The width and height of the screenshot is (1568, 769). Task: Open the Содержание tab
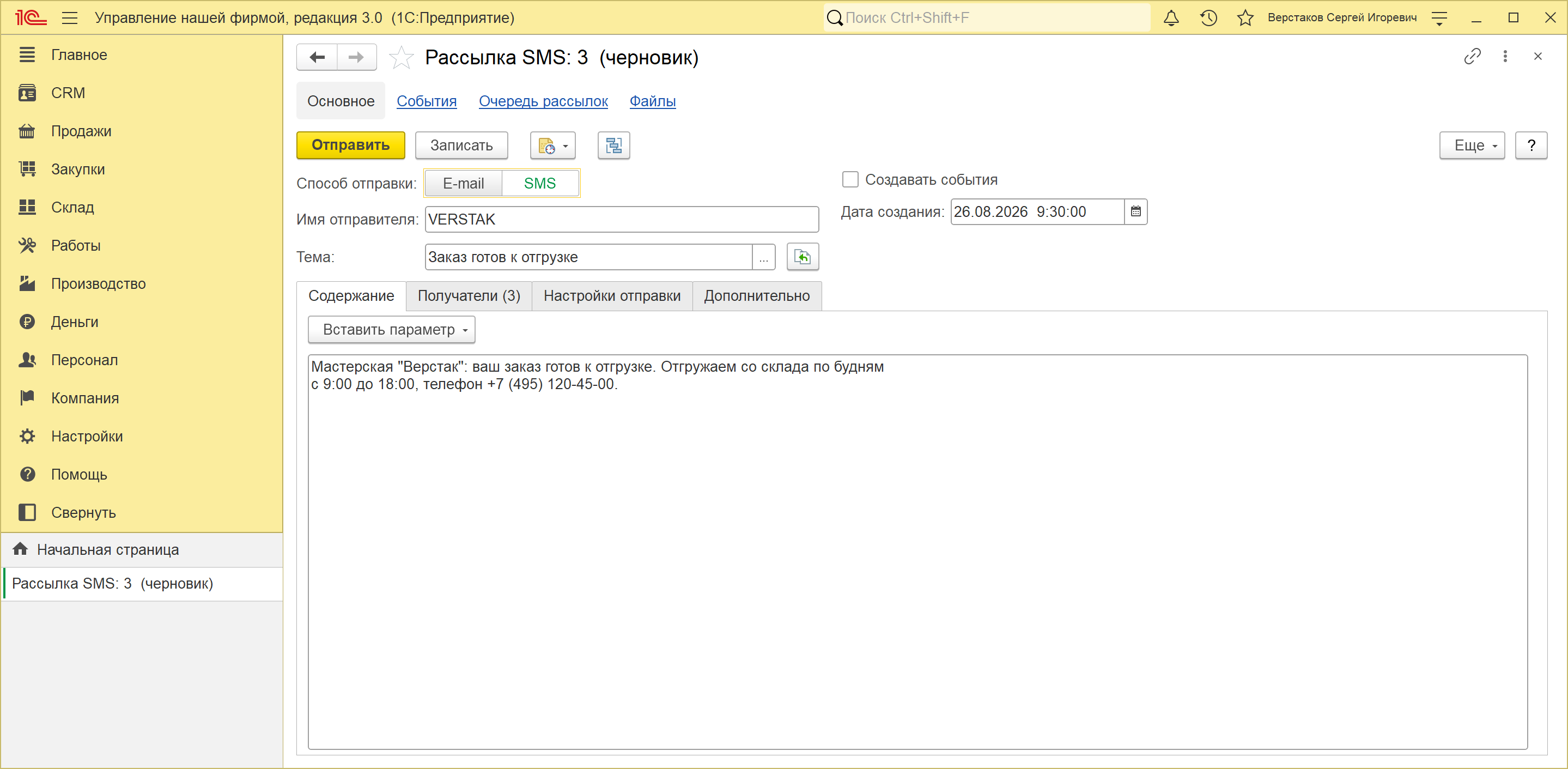coord(351,296)
